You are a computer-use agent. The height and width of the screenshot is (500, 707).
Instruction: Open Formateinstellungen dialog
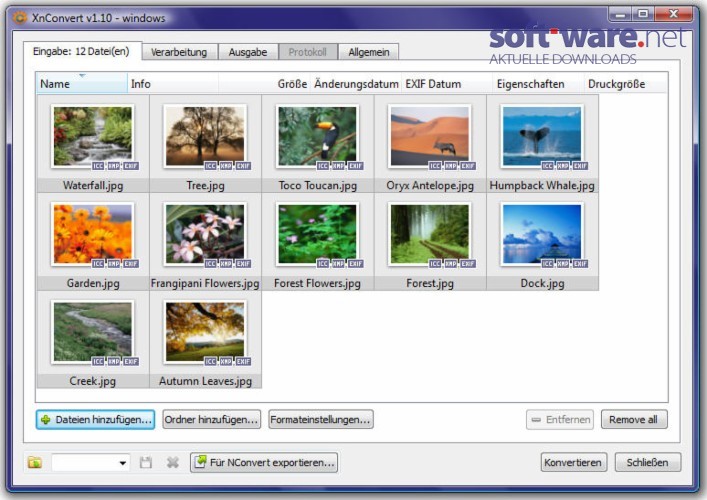click(321, 419)
